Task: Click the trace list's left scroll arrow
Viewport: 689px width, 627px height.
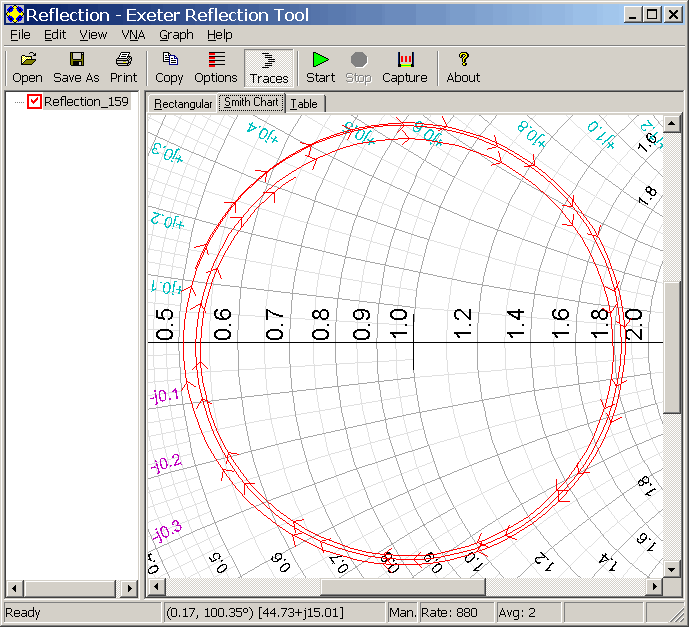Action: tap(14, 588)
